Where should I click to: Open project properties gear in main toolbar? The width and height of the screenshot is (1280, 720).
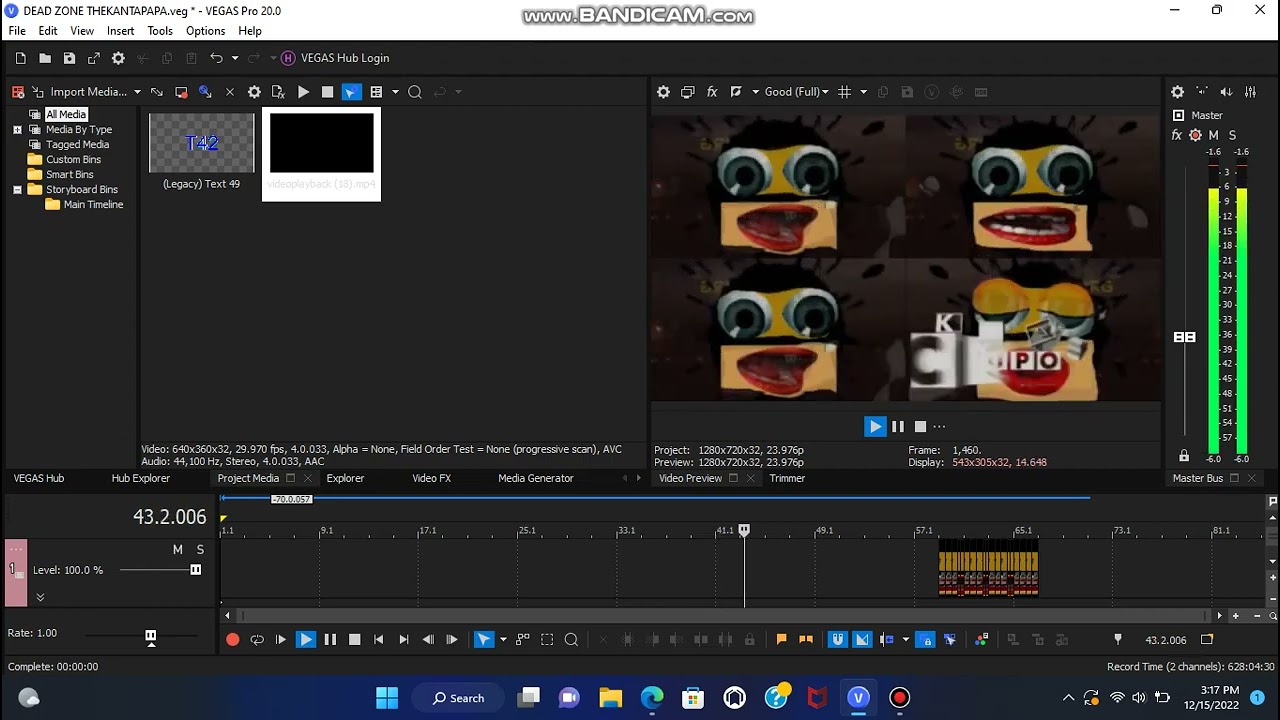pos(118,58)
